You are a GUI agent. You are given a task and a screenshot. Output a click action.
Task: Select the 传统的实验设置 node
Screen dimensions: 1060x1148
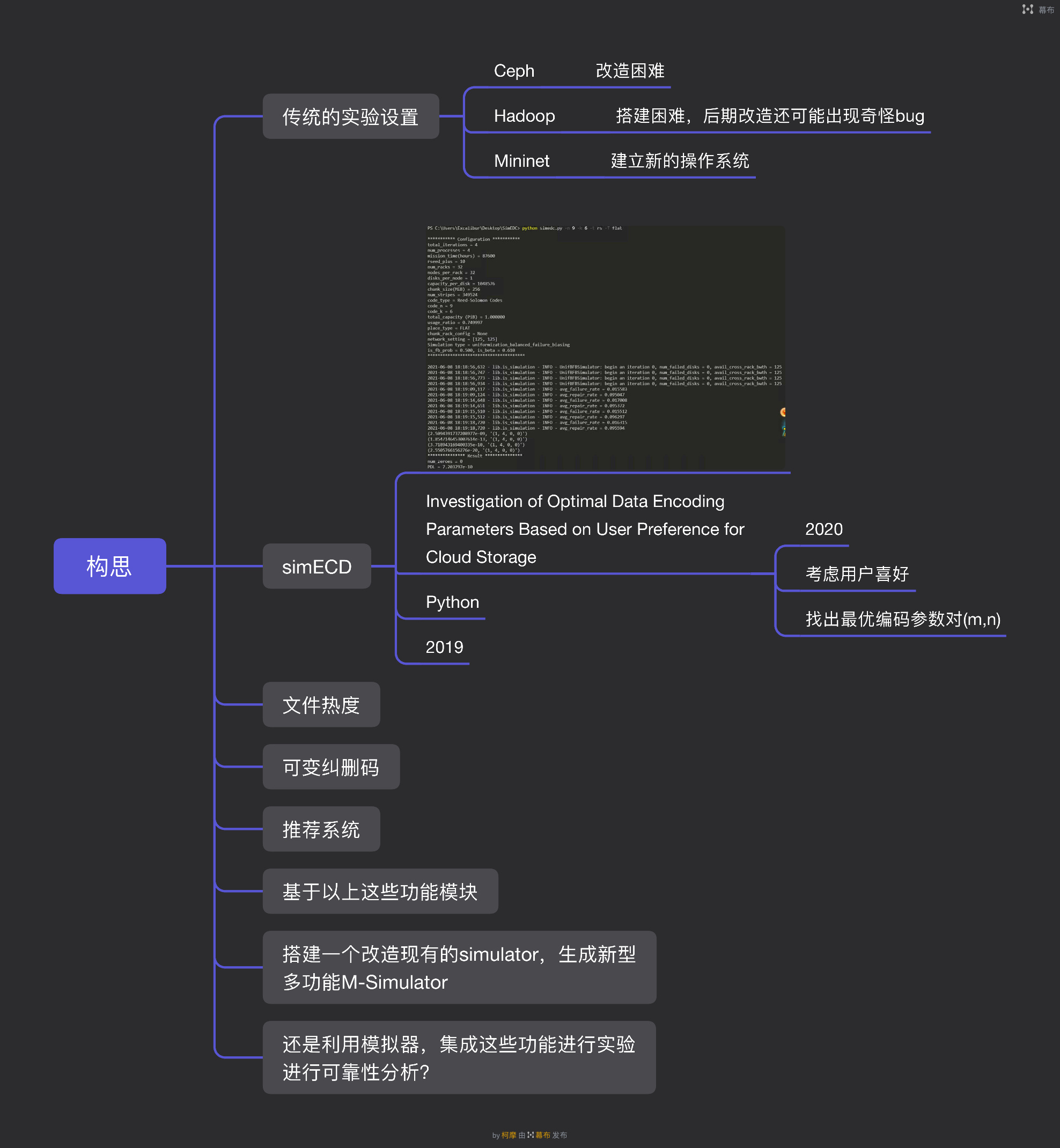point(350,116)
